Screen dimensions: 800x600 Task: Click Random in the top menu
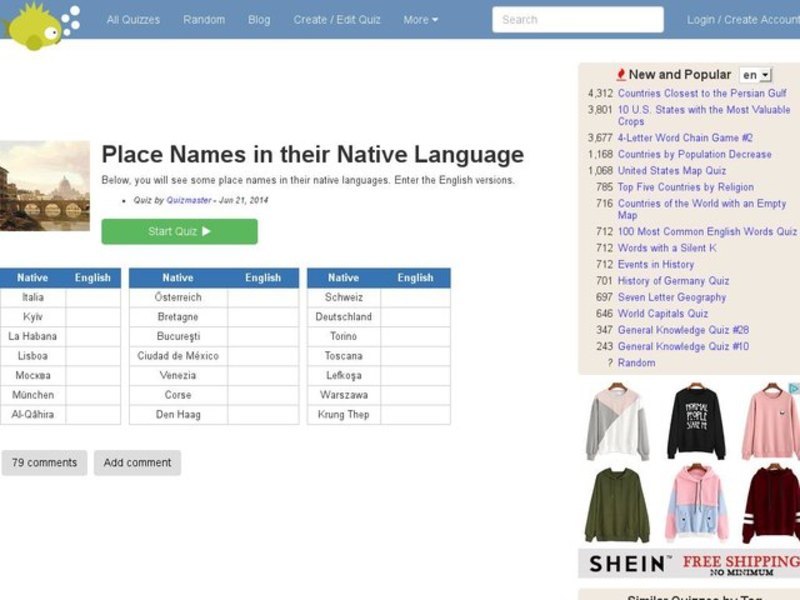pyautogui.click(x=204, y=19)
